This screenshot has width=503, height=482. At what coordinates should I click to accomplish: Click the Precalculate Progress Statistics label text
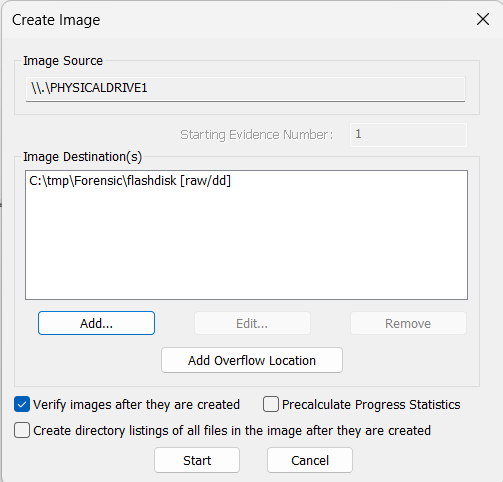[371, 405]
